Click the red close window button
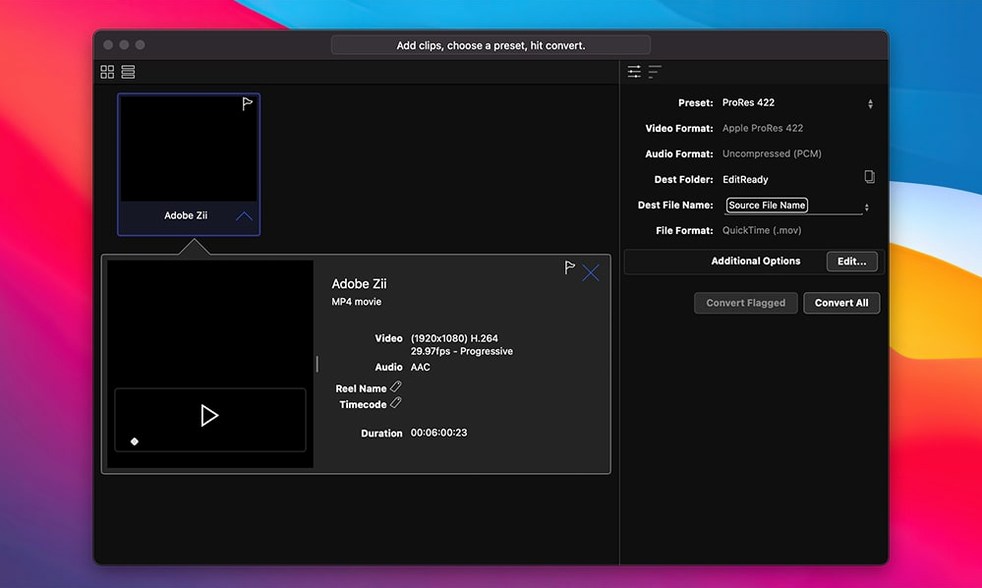982x588 pixels. point(108,45)
